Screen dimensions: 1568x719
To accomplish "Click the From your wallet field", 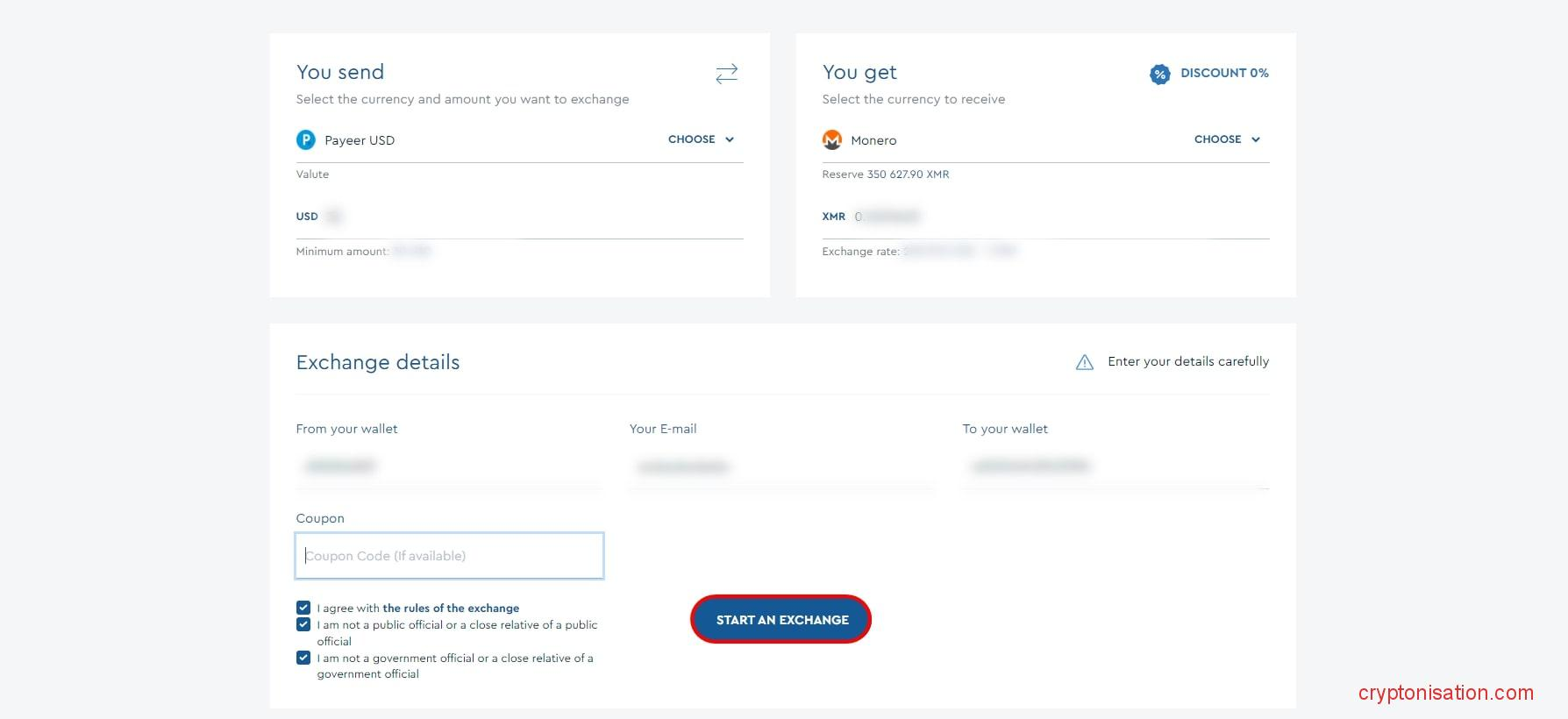I will click(449, 466).
